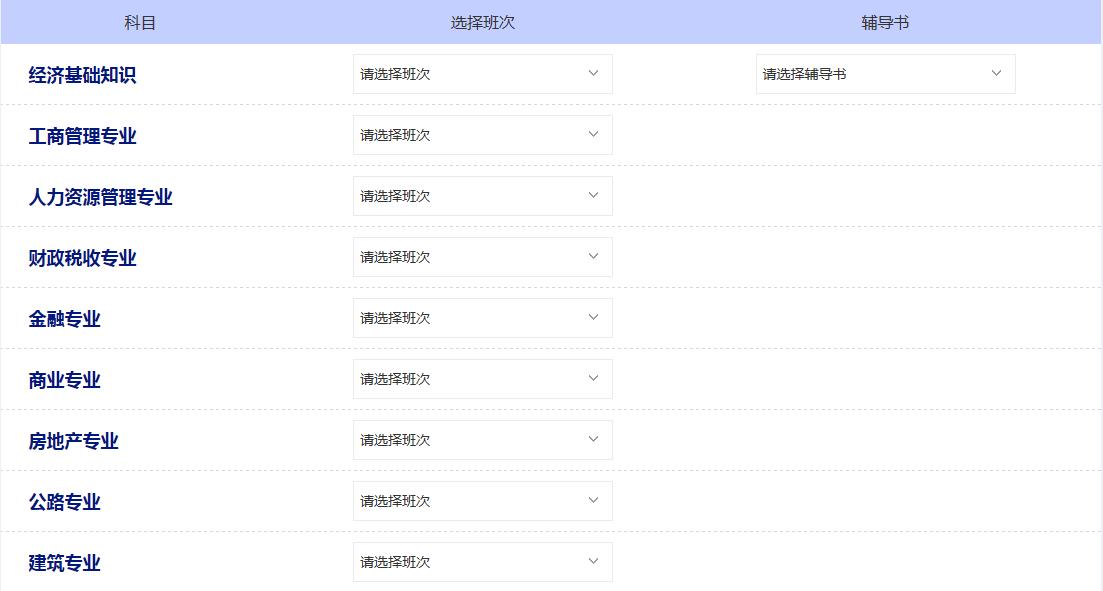
Task: Expand the 班次 dropdown for 公路专业
Action: tap(483, 500)
